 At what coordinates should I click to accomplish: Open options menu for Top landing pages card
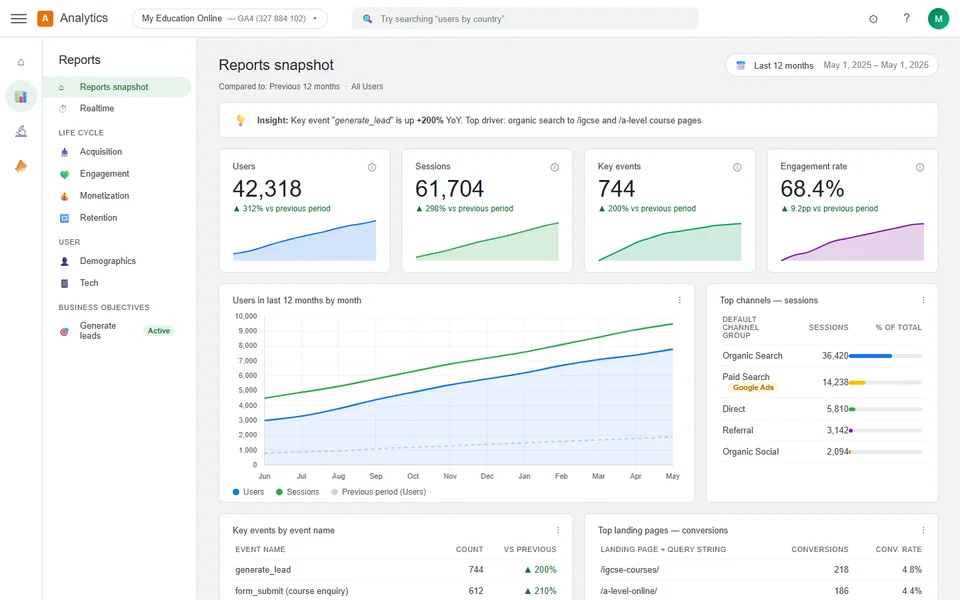tap(923, 530)
